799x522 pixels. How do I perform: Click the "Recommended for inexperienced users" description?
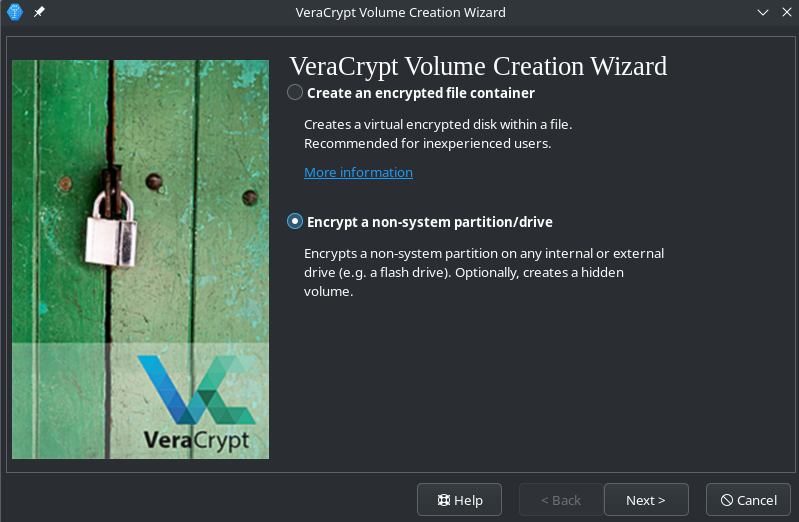[427, 143]
